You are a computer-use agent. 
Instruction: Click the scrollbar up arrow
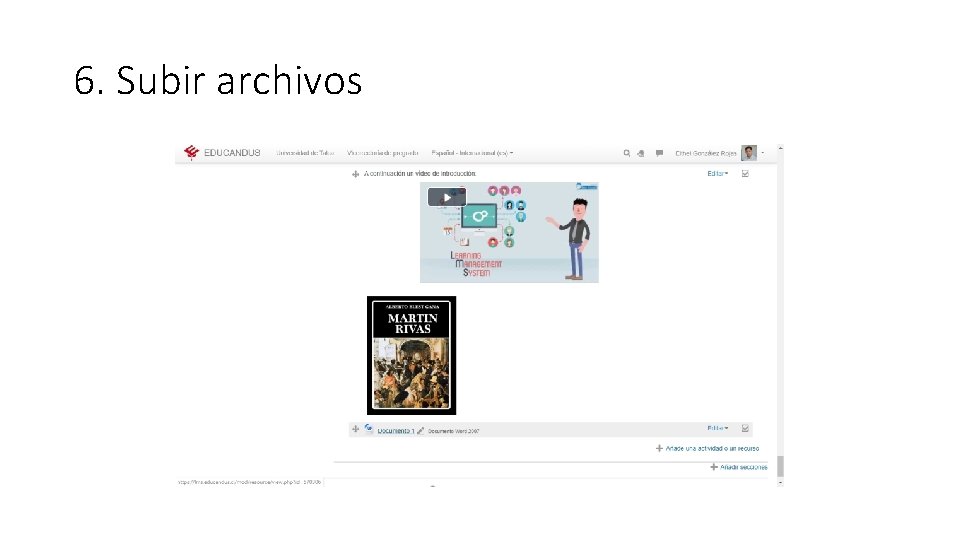(781, 148)
